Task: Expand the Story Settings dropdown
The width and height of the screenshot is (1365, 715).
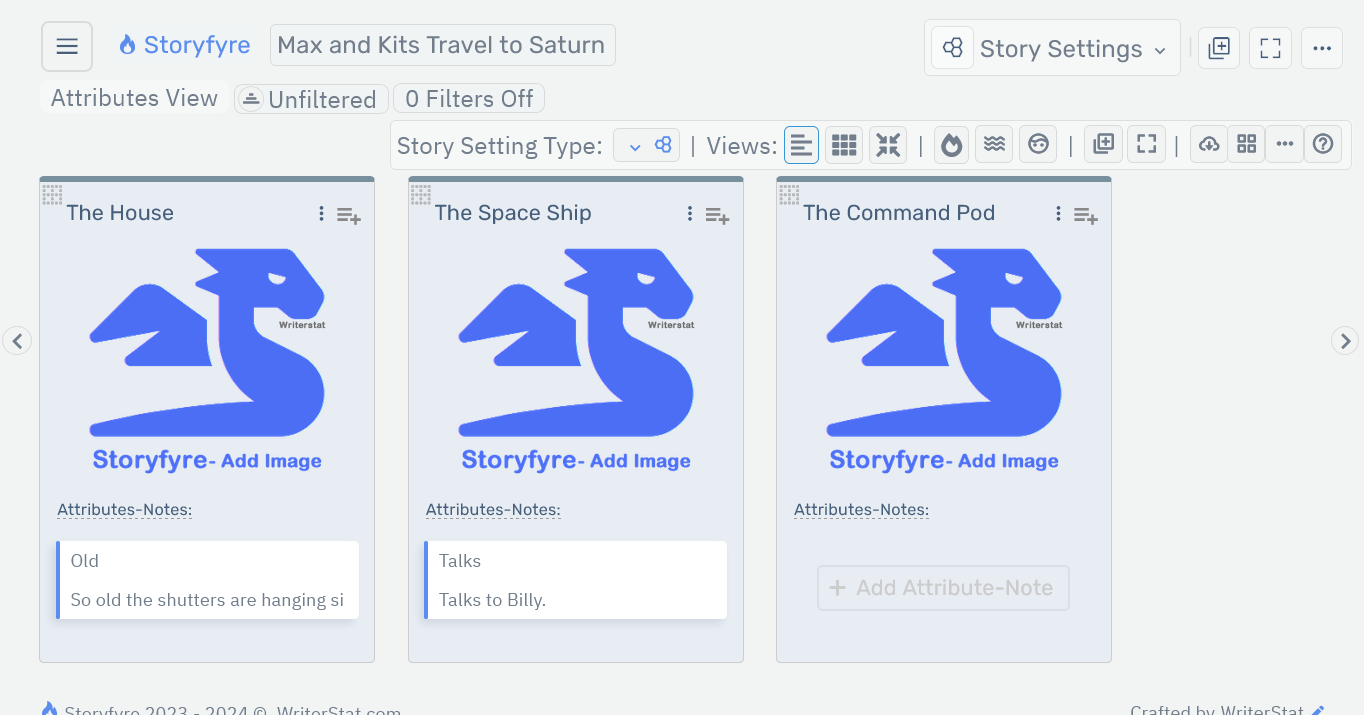Action: (1052, 47)
